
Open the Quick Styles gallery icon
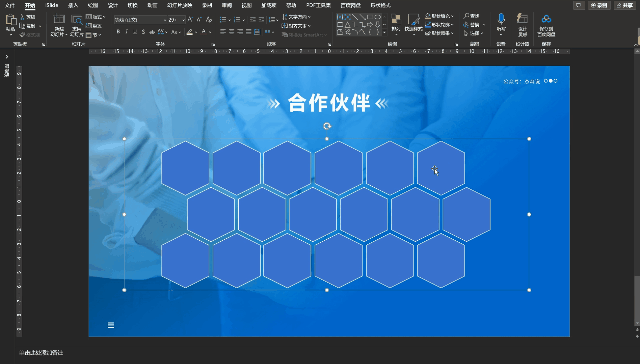tap(413, 23)
